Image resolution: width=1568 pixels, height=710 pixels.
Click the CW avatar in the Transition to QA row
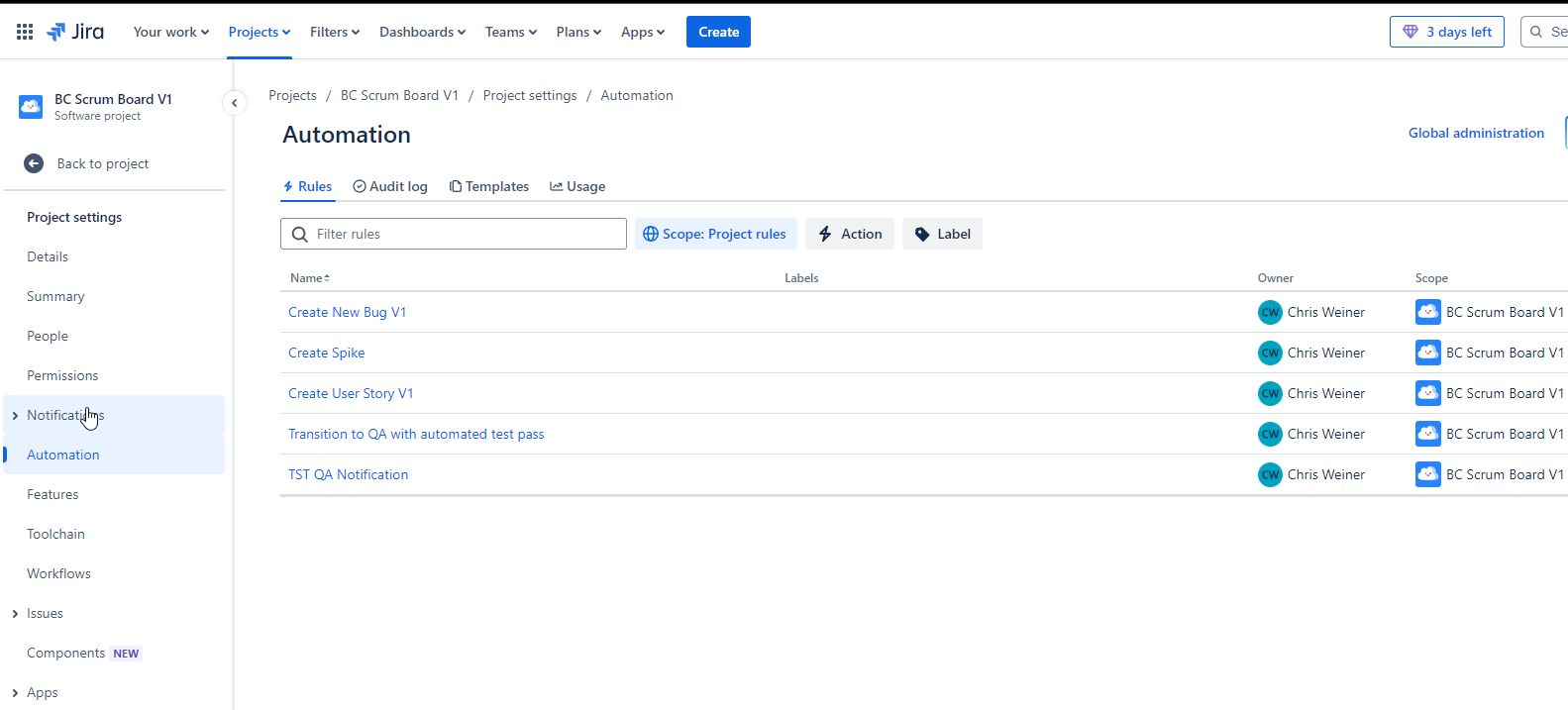[1270, 434]
